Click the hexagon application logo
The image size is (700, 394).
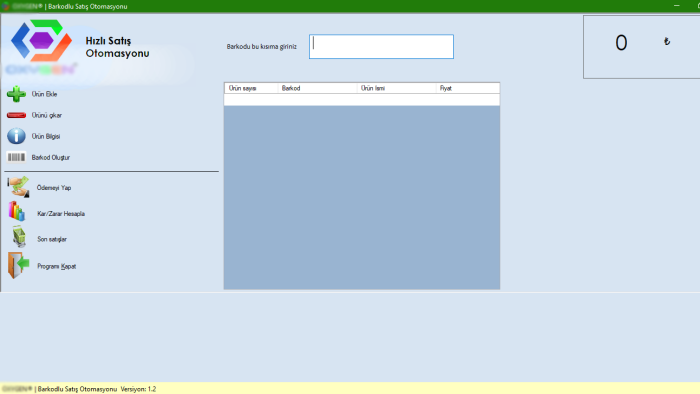pos(41,41)
